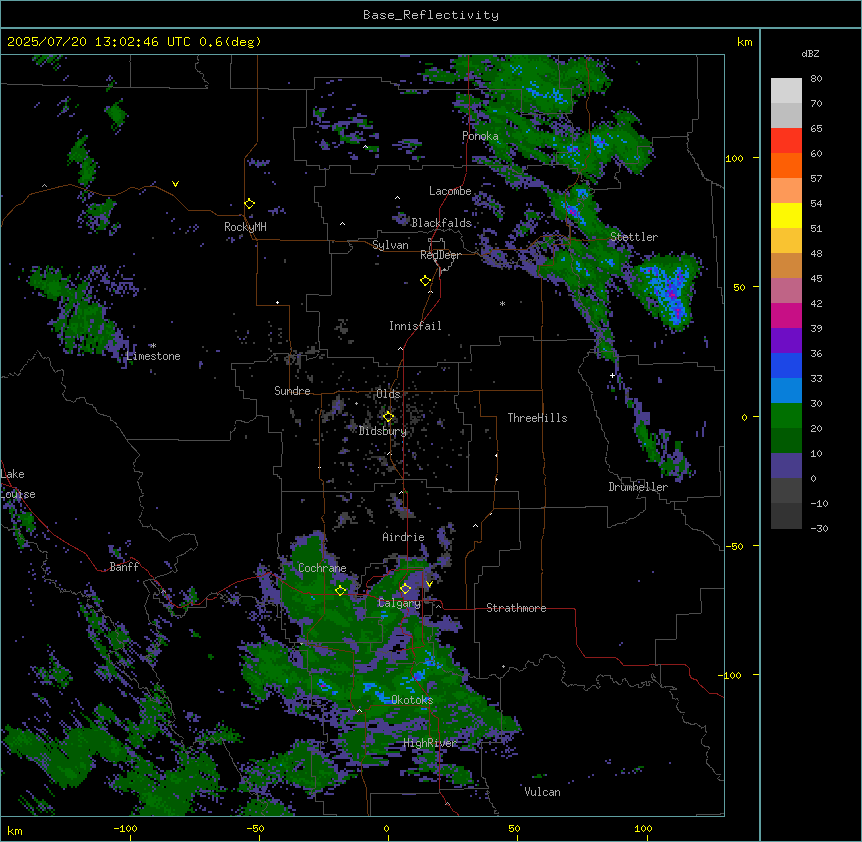The width and height of the screenshot is (862, 842).
Task: Click the -100 tick on the bottom axis
Action: click(x=125, y=828)
